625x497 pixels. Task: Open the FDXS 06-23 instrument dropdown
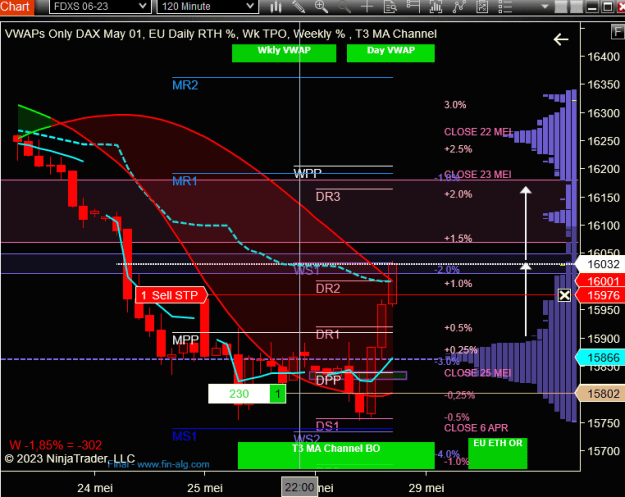click(x=100, y=6)
